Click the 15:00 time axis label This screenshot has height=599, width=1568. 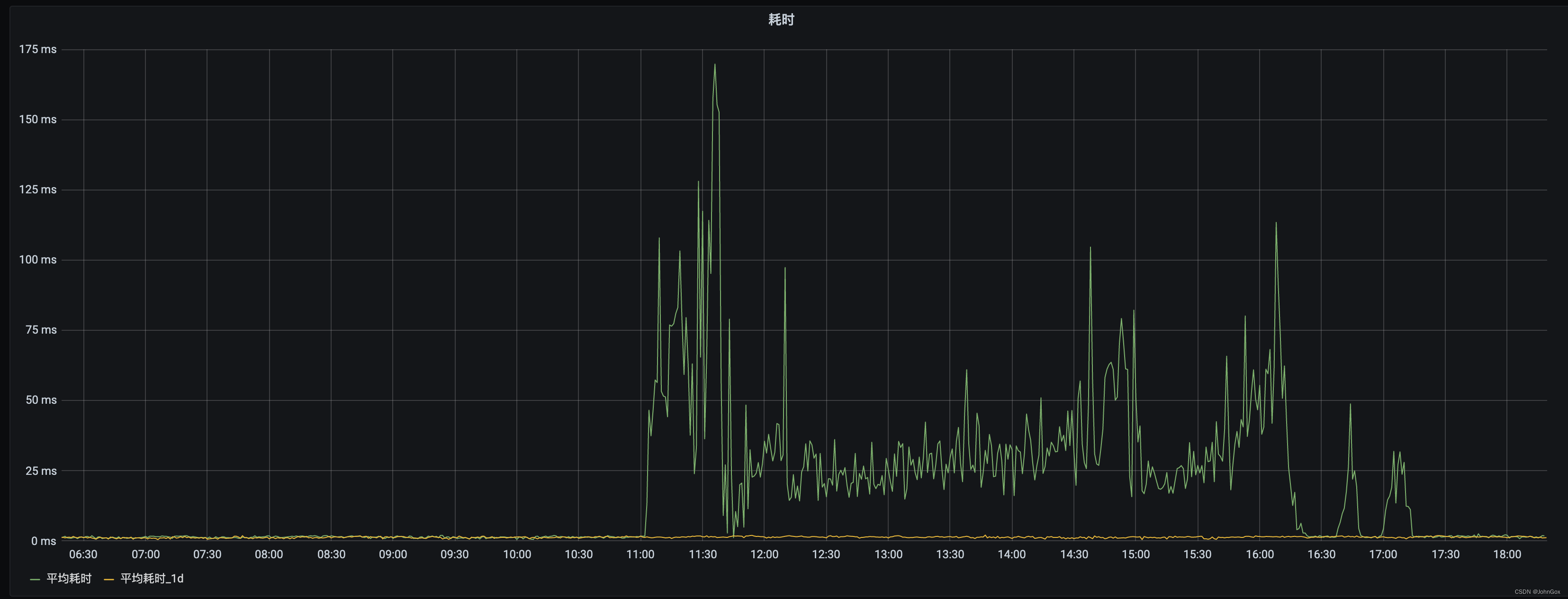click(1136, 554)
